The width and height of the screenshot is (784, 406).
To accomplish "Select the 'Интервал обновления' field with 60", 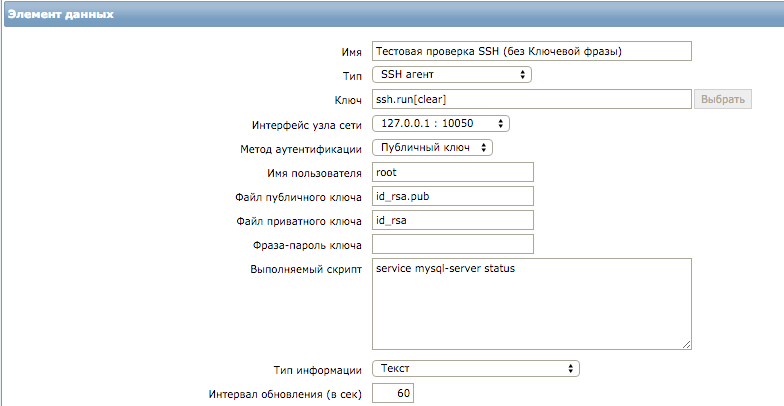I will (392, 394).
